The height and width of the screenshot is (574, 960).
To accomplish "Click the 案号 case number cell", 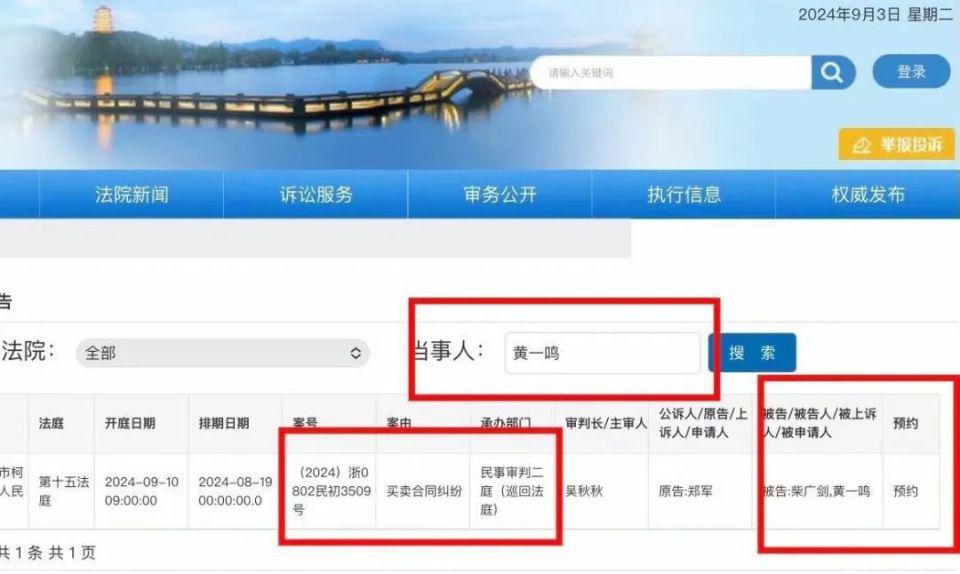I will [x=331, y=491].
